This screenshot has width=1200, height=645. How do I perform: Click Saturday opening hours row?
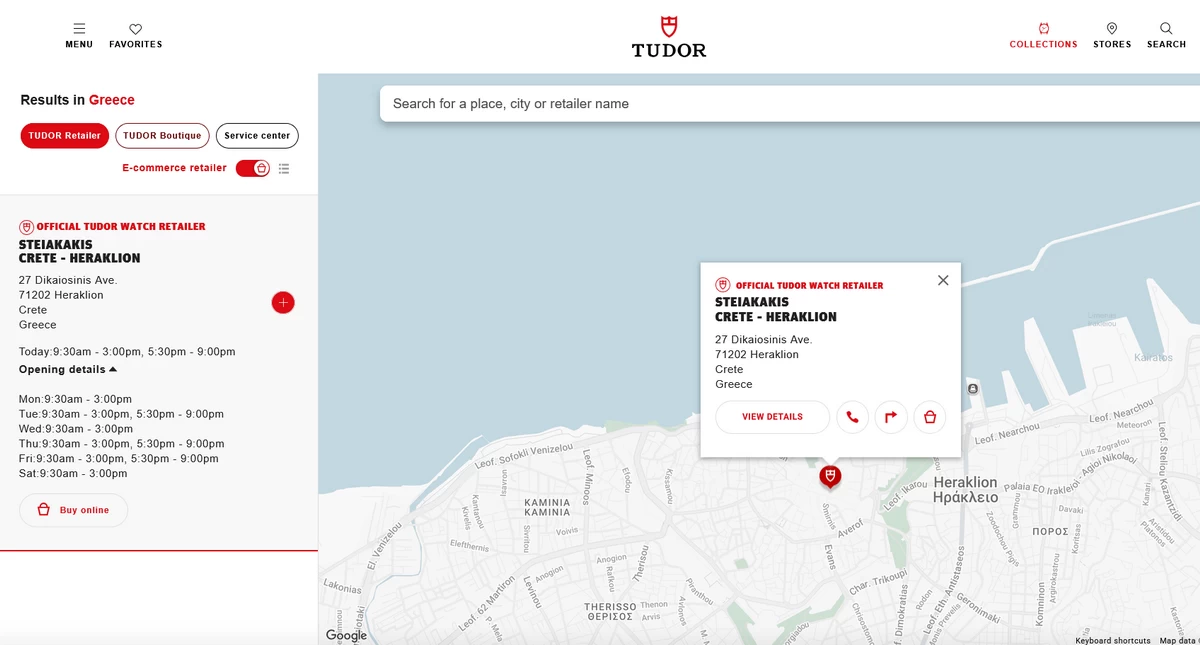click(73, 474)
